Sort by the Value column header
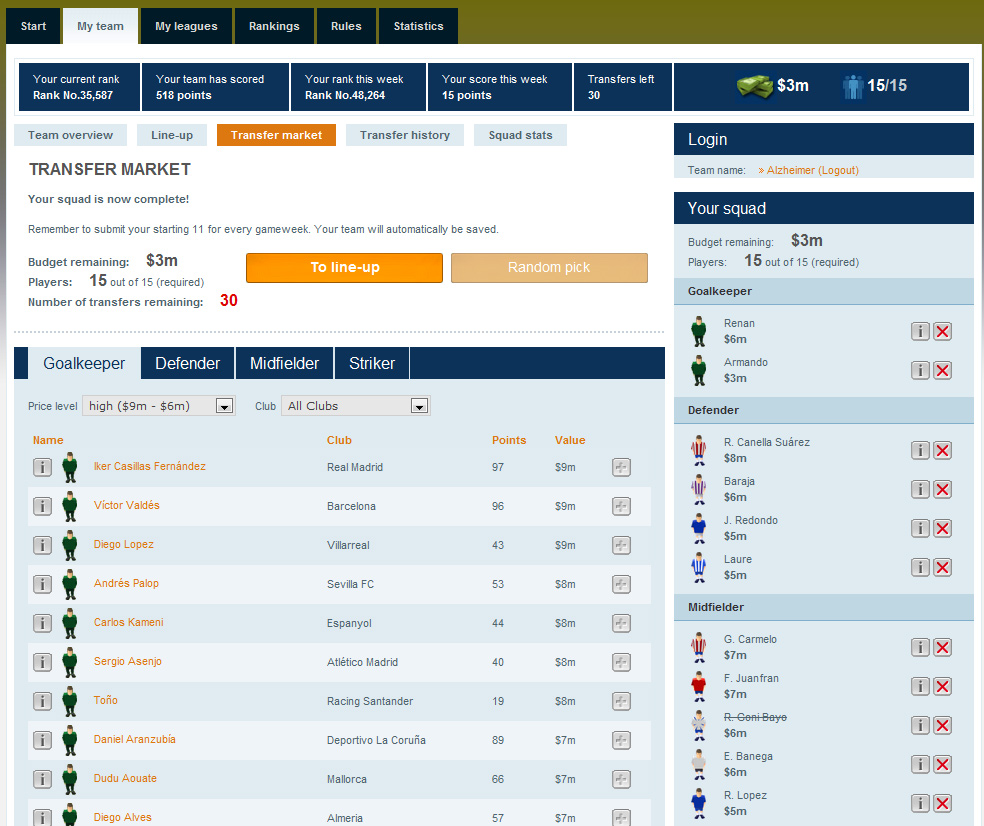 [570, 440]
